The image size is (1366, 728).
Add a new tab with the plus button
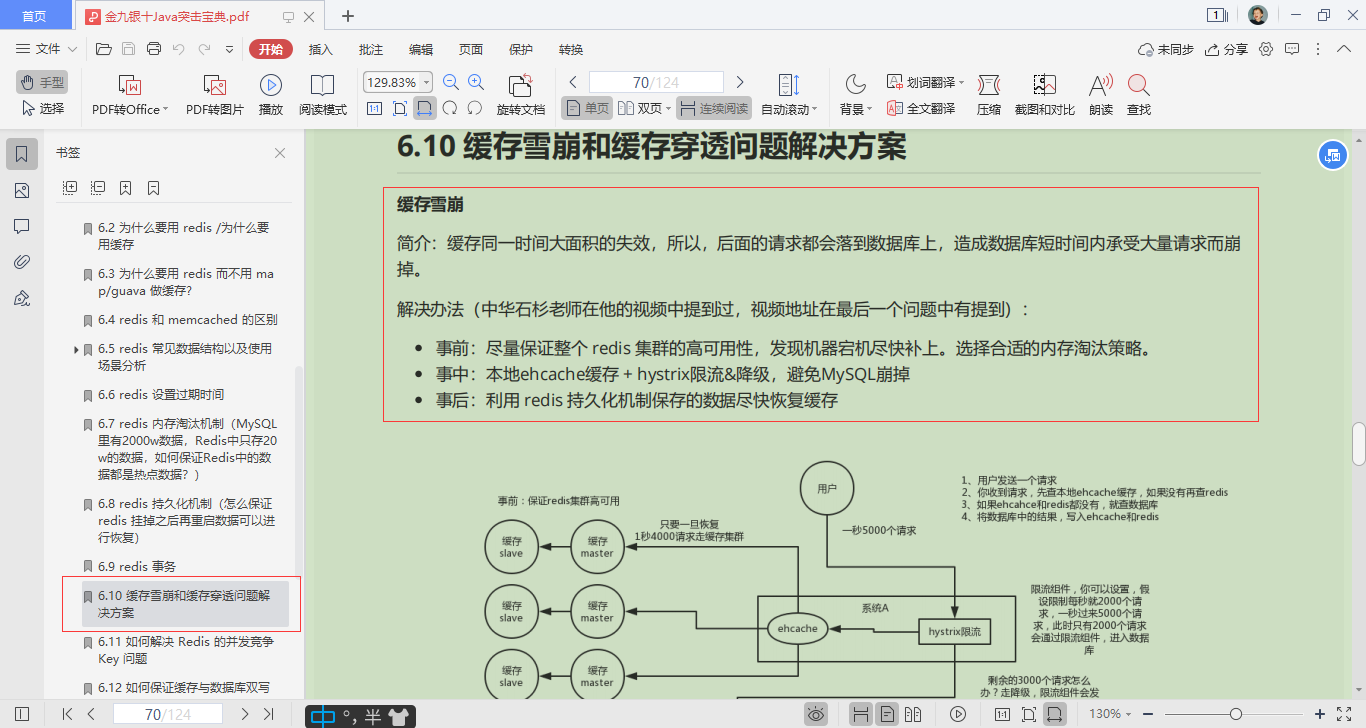click(x=348, y=16)
